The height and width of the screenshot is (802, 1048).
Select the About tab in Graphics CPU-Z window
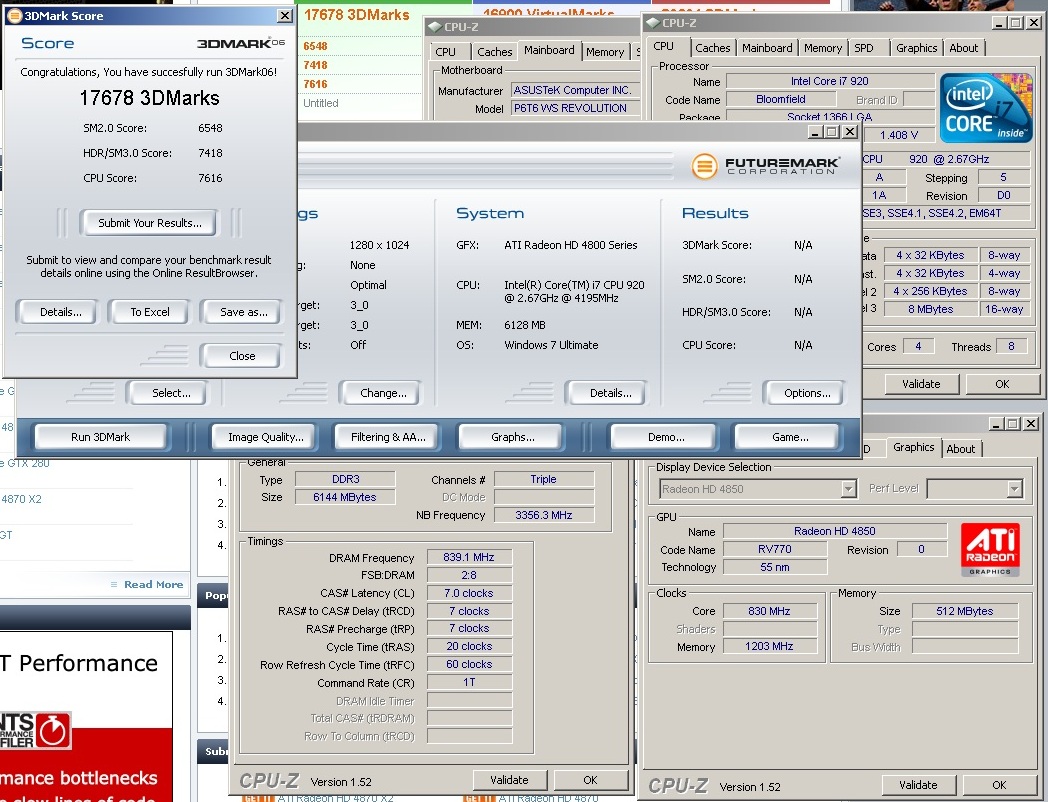click(960, 448)
